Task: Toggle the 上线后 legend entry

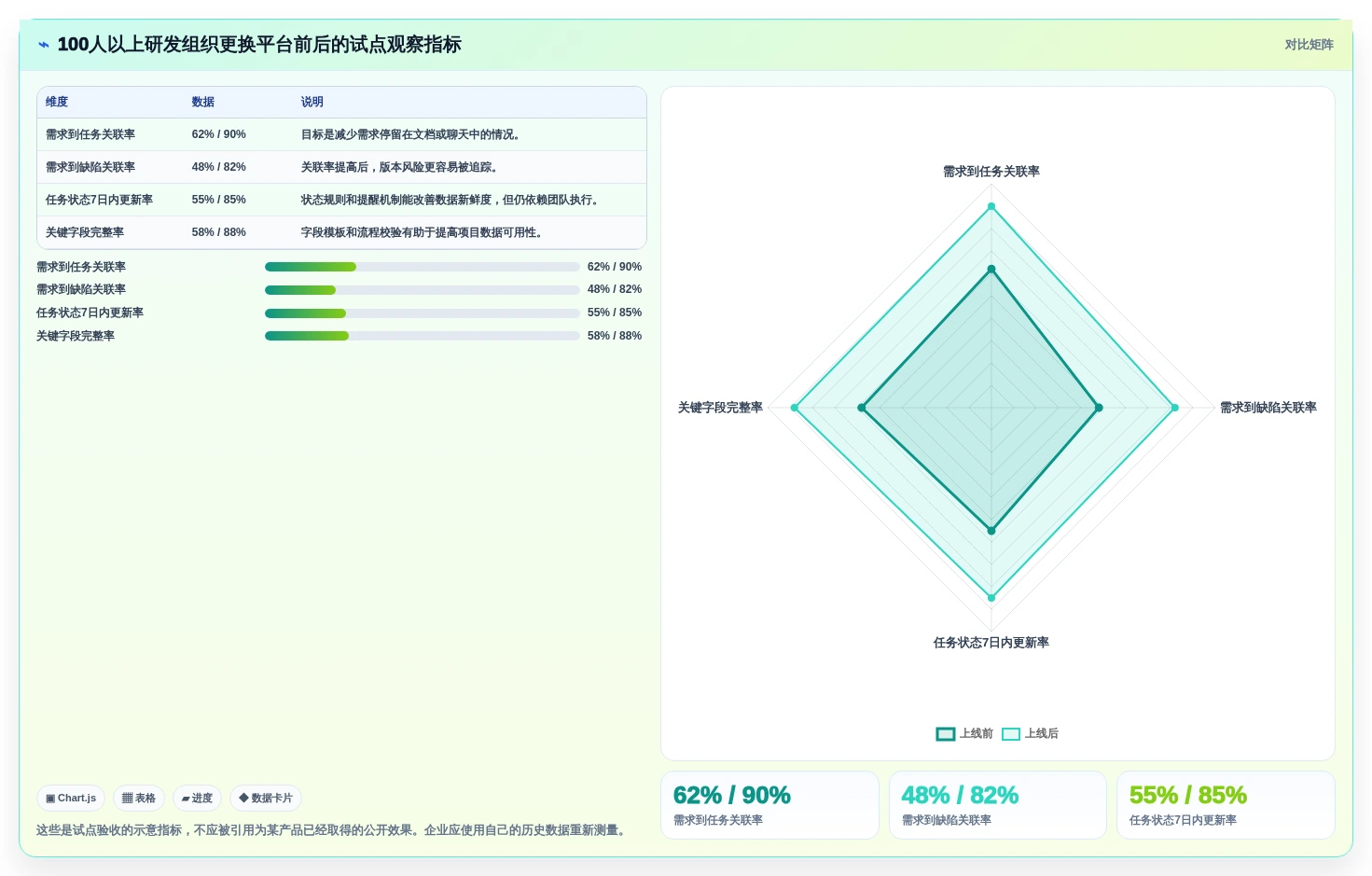Action: 1030,734
